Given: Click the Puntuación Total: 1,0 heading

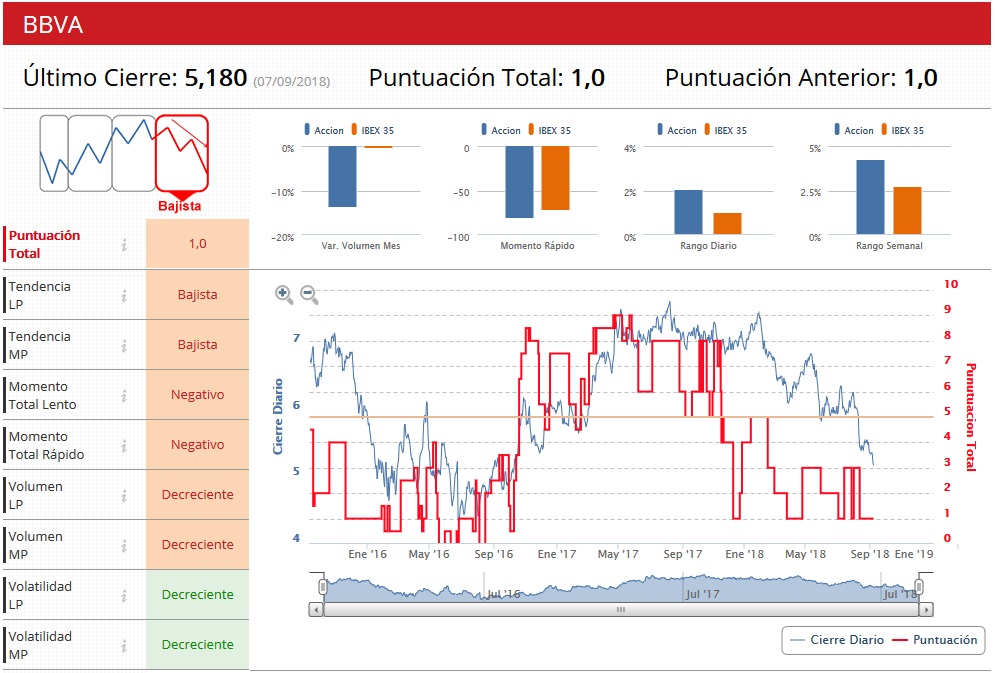Looking at the screenshot, I should pyautogui.click(x=487, y=77).
